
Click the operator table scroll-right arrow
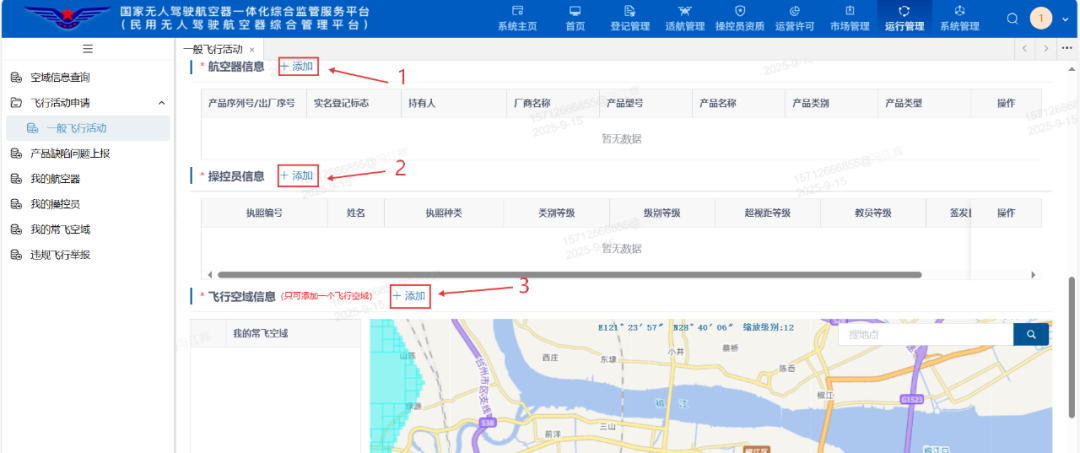click(x=1033, y=275)
